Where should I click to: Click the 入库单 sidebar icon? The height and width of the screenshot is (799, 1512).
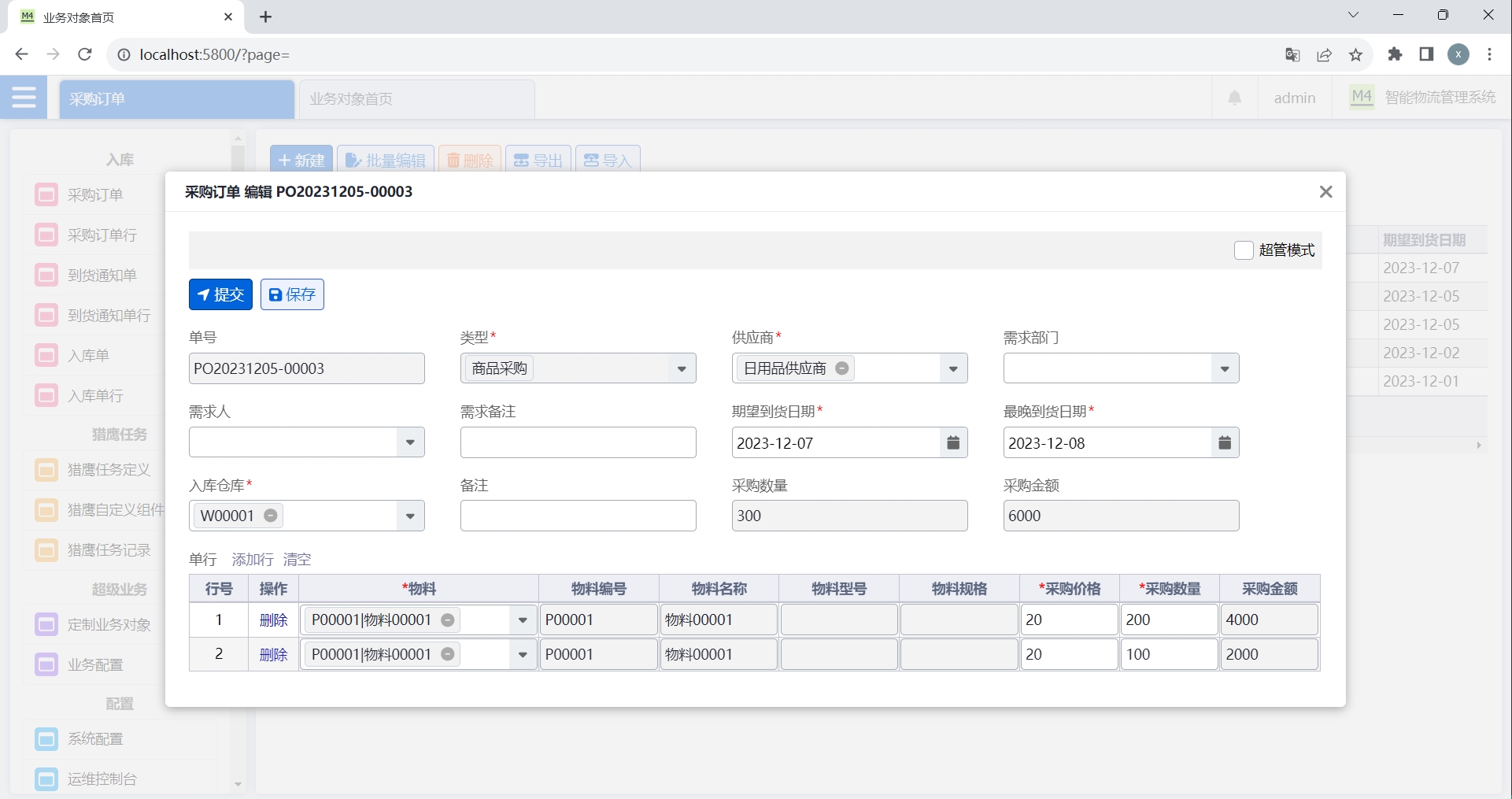tap(46, 355)
